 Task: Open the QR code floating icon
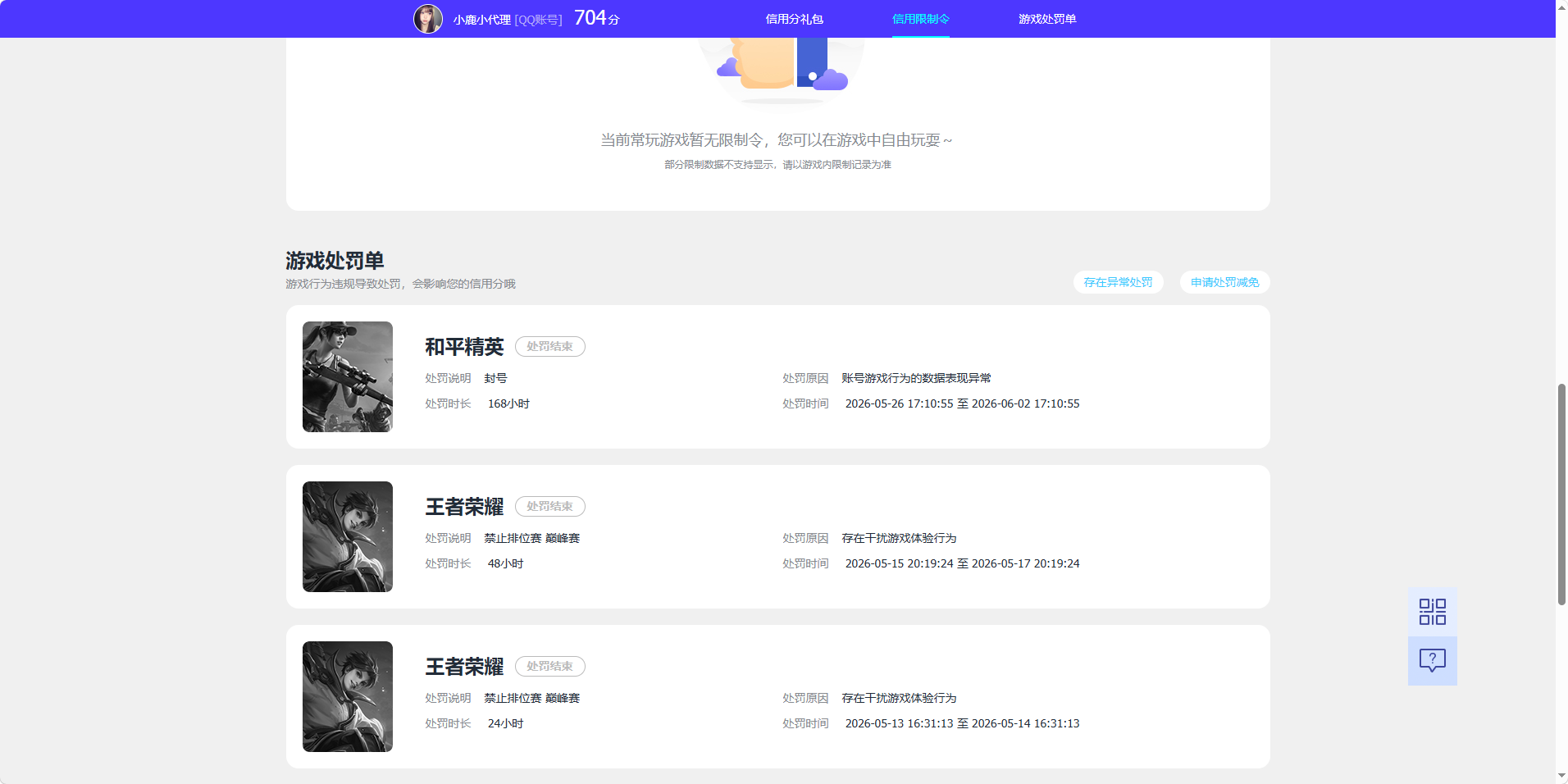pyautogui.click(x=1432, y=612)
